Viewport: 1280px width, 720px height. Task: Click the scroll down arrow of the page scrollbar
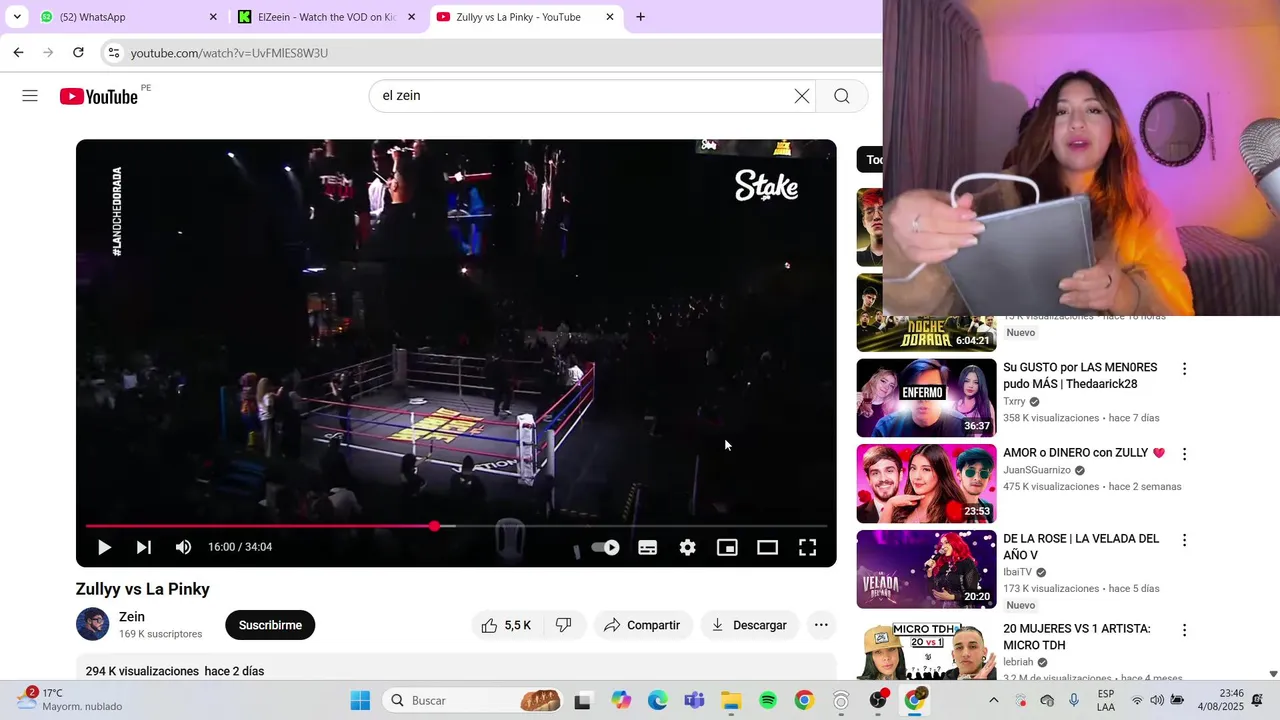tap(1272, 675)
